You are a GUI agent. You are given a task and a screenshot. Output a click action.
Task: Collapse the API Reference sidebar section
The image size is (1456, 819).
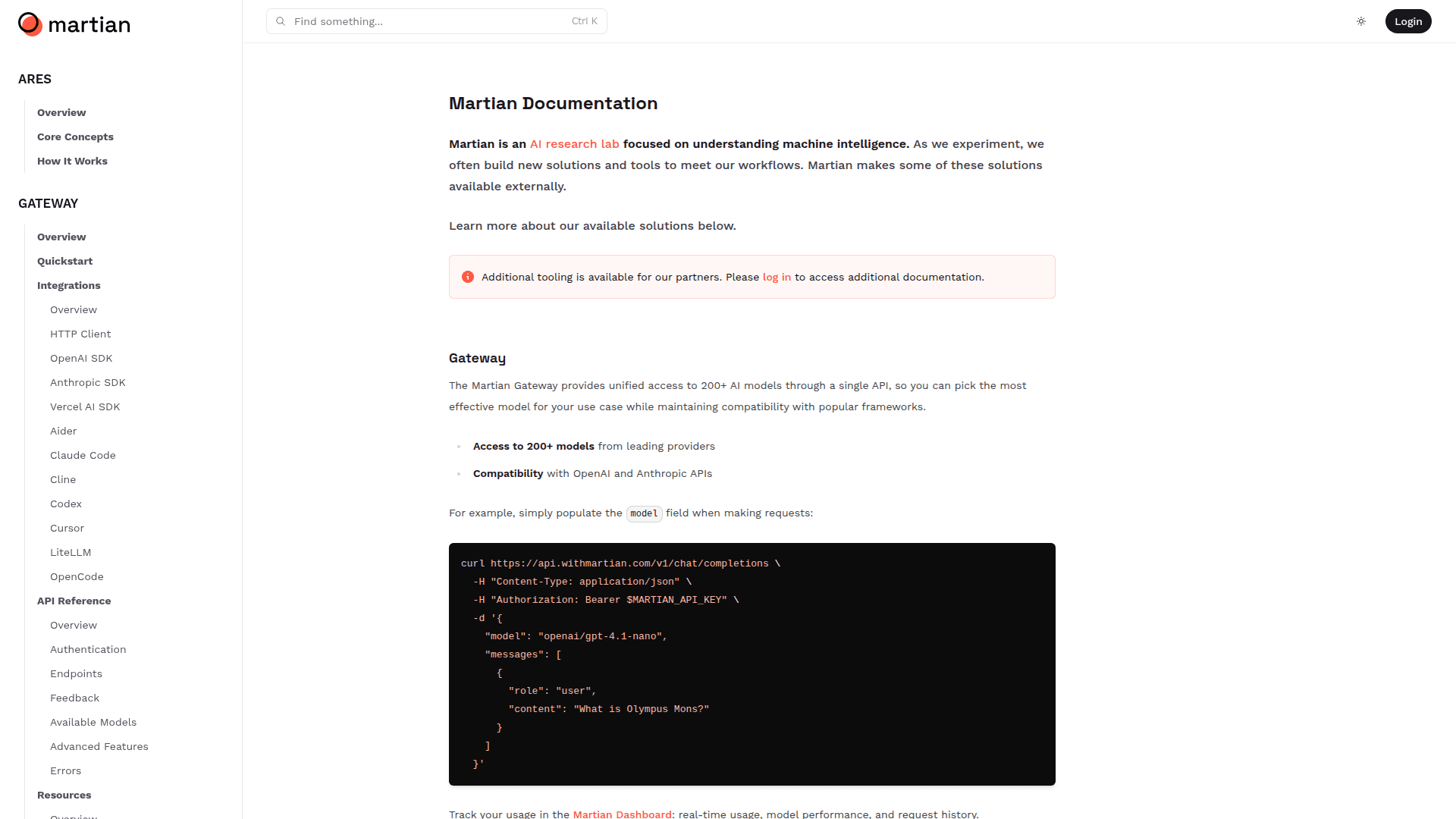74,601
